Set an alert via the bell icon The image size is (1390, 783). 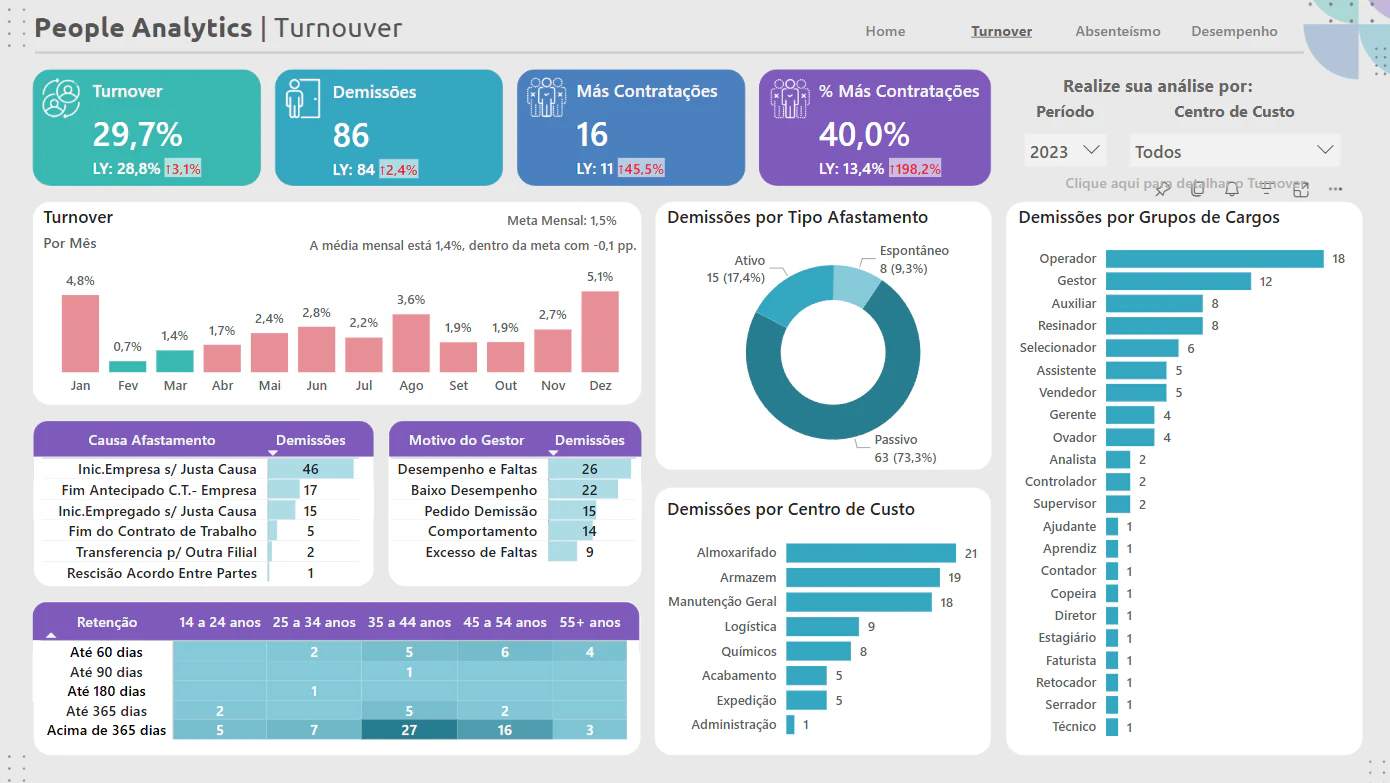click(1232, 189)
